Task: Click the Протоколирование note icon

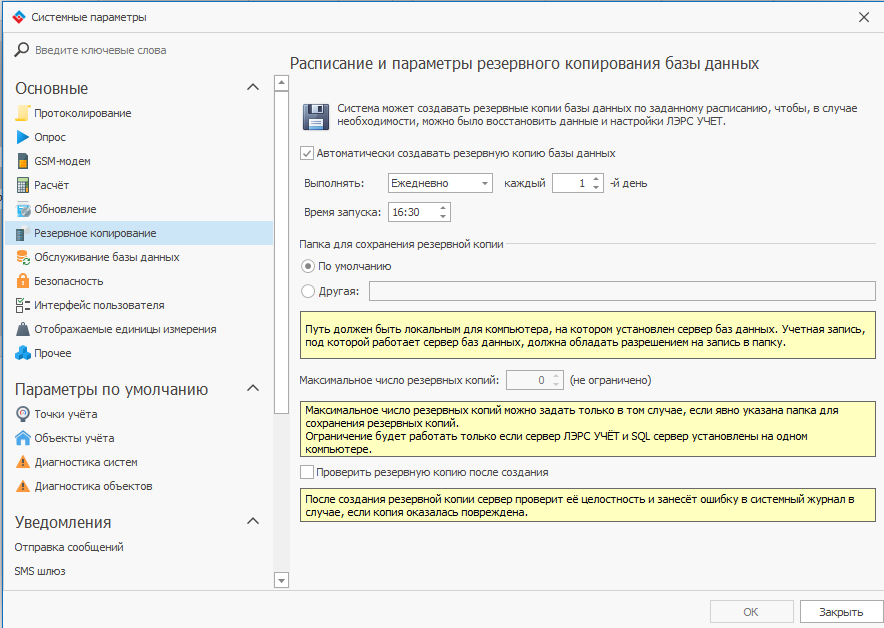Action: (23, 113)
